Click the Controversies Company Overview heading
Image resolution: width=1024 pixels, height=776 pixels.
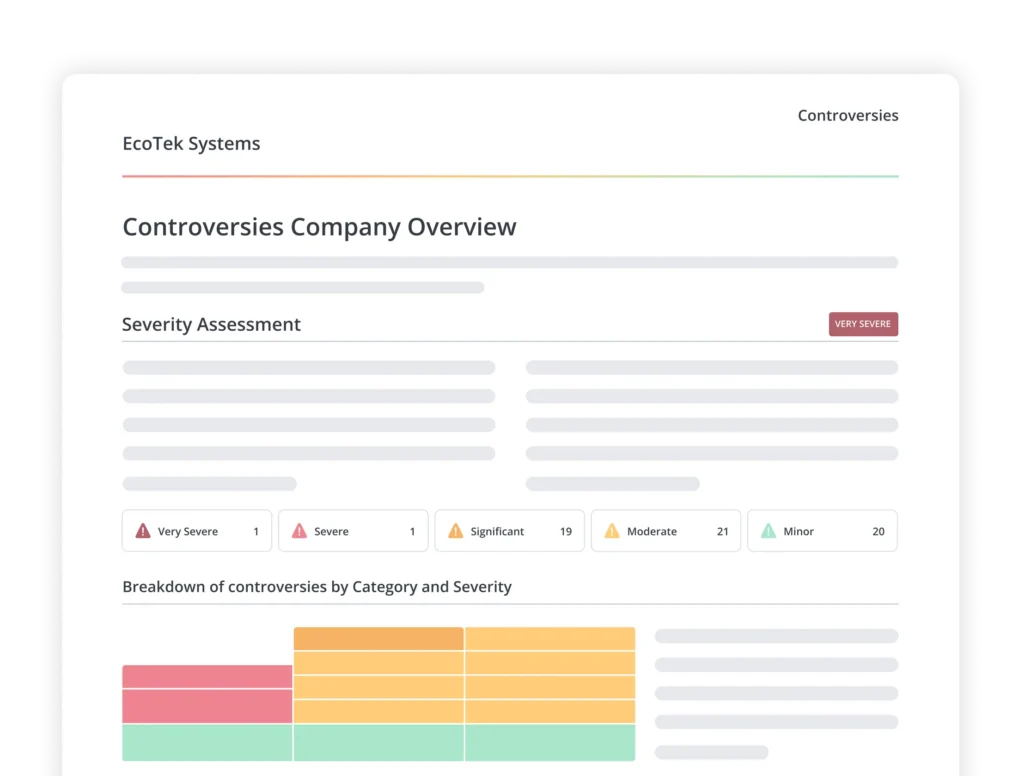click(x=319, y=227)
